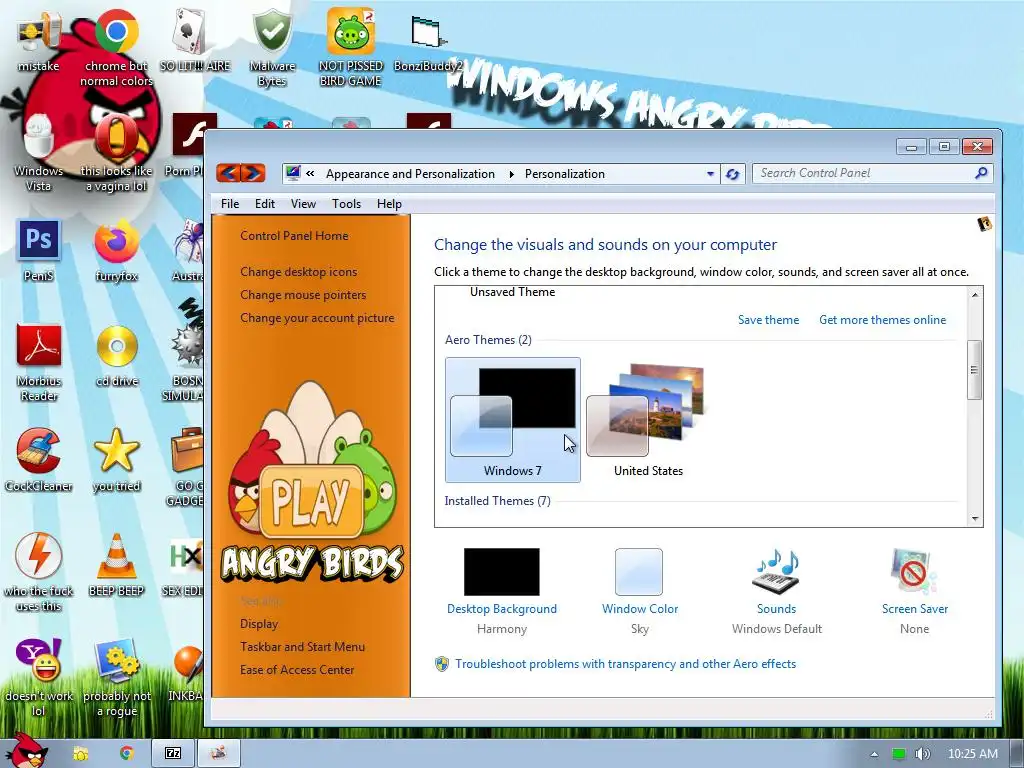This screenshot has height=768, width=1024.
Task: Click the Appearance and Personalization breadcrumb
Action: pyautogui.click(x=410, y=174)
